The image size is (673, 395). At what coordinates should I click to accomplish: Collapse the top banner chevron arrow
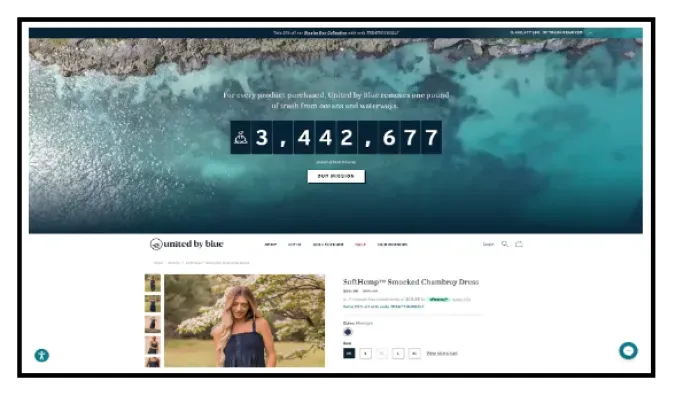pyautogui.click(x=590, y=33)
